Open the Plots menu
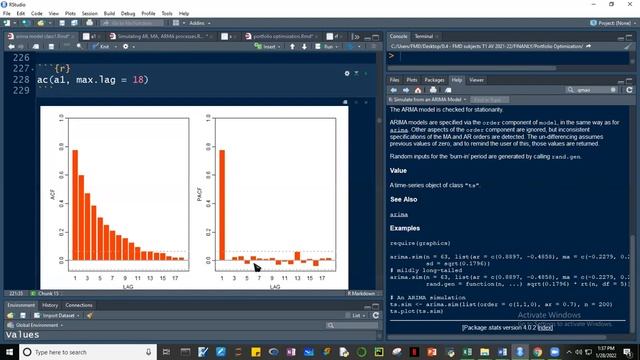This screenshot has width=640, height=360. click(x=70, y=13)
